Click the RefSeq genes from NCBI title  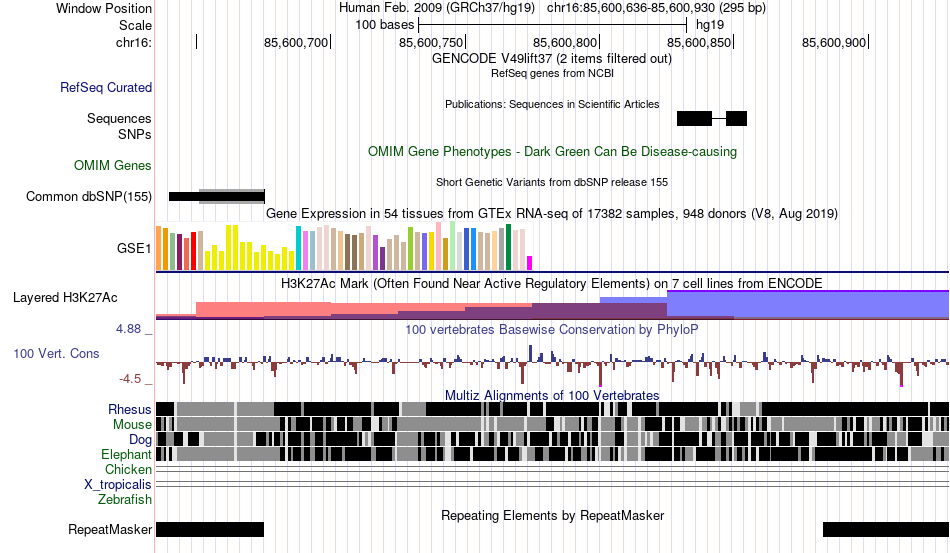(x=552, y=73)
